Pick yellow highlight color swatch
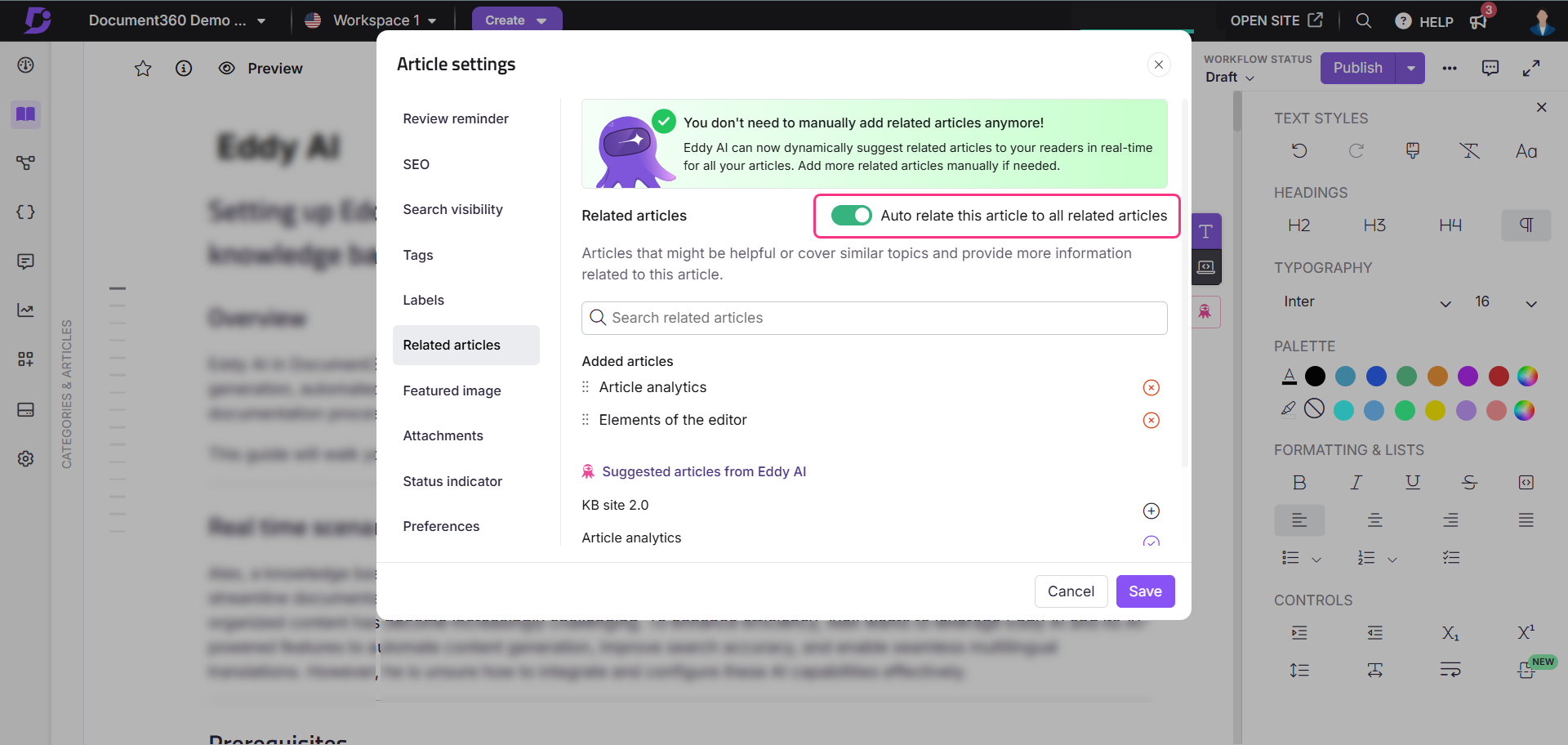Screen dimensions: 1568x745 click(x=1435, y=410)
